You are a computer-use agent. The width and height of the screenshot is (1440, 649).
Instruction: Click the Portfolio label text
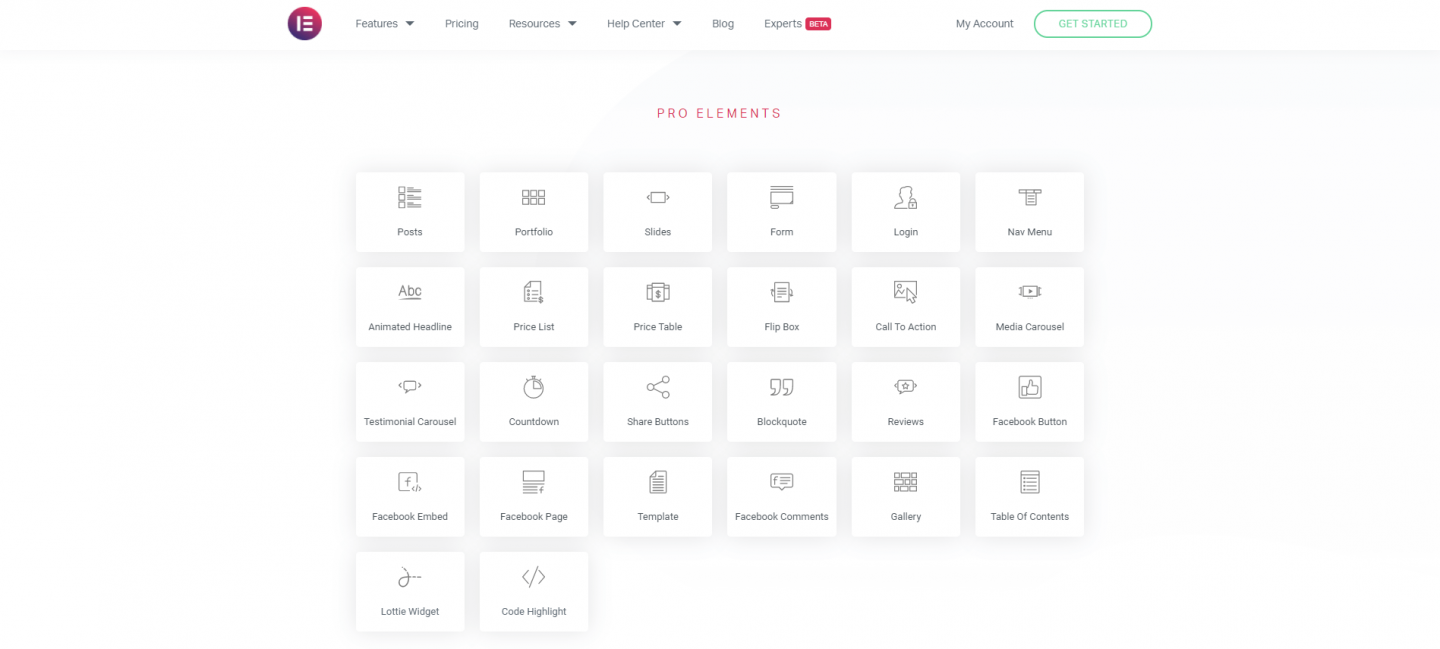pyautogui.click(x=534, y=232)
